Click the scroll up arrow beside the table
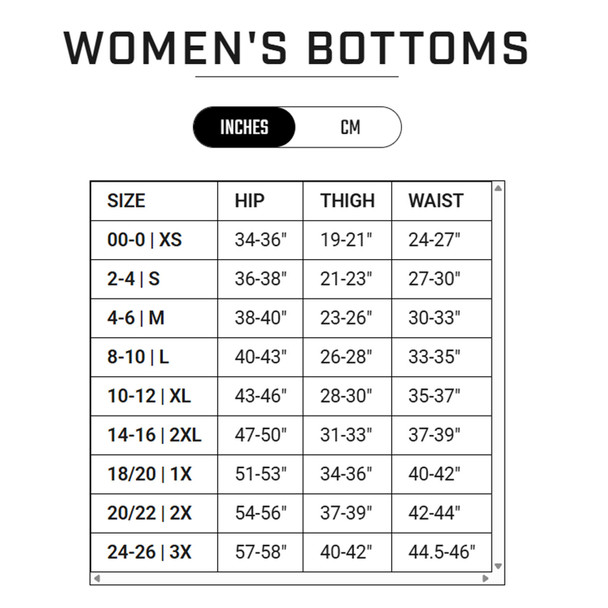Viewport: 608px width, 608px height. tap(498, 187)
